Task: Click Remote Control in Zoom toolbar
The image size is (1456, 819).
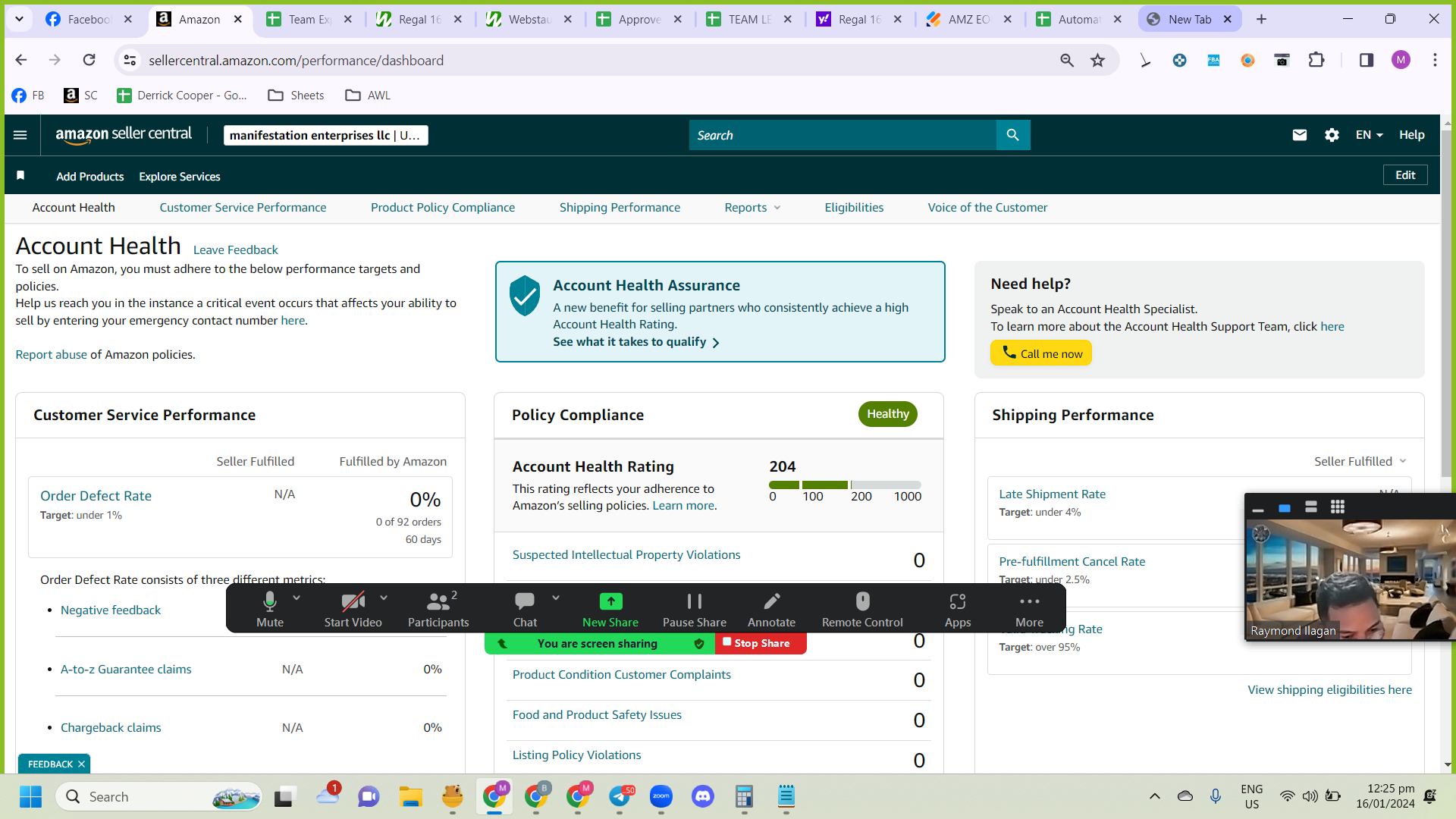Action: 862,609
